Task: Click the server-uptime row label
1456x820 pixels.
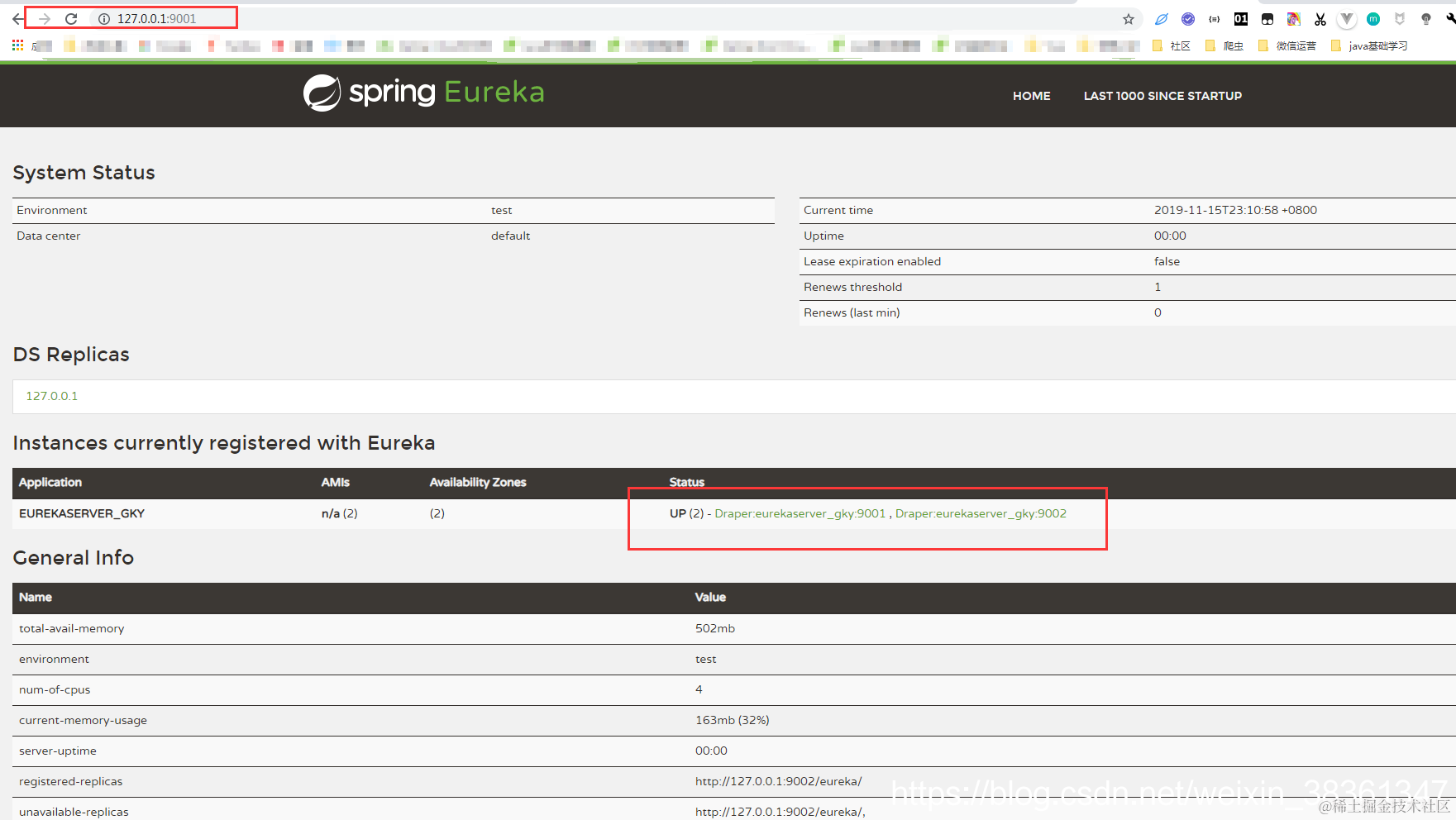Action: (58, 751)
